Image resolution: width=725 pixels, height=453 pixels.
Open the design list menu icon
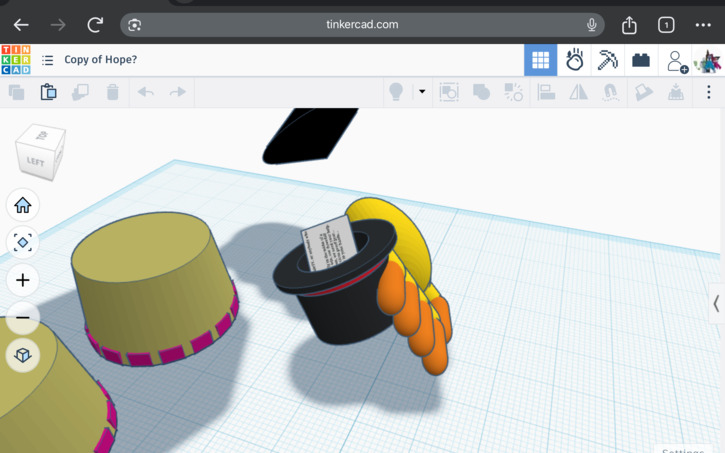[x=47, y=60]
